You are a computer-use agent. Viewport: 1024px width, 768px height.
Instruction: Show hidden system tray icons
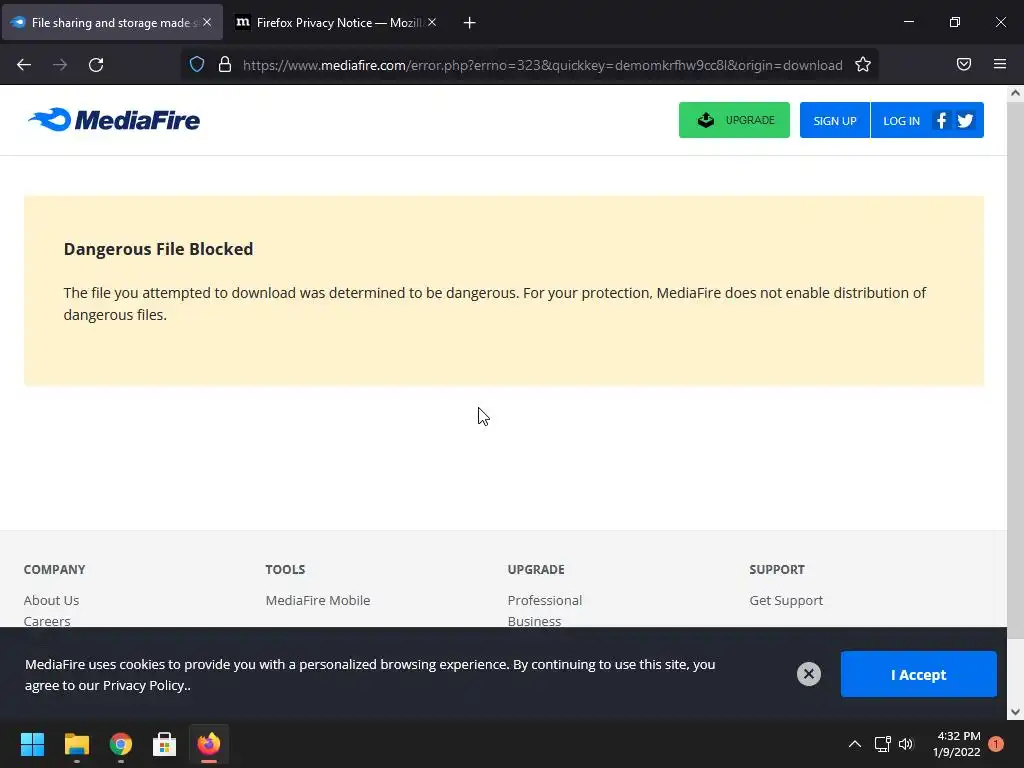pyautogui.click(x=854, y=744)
